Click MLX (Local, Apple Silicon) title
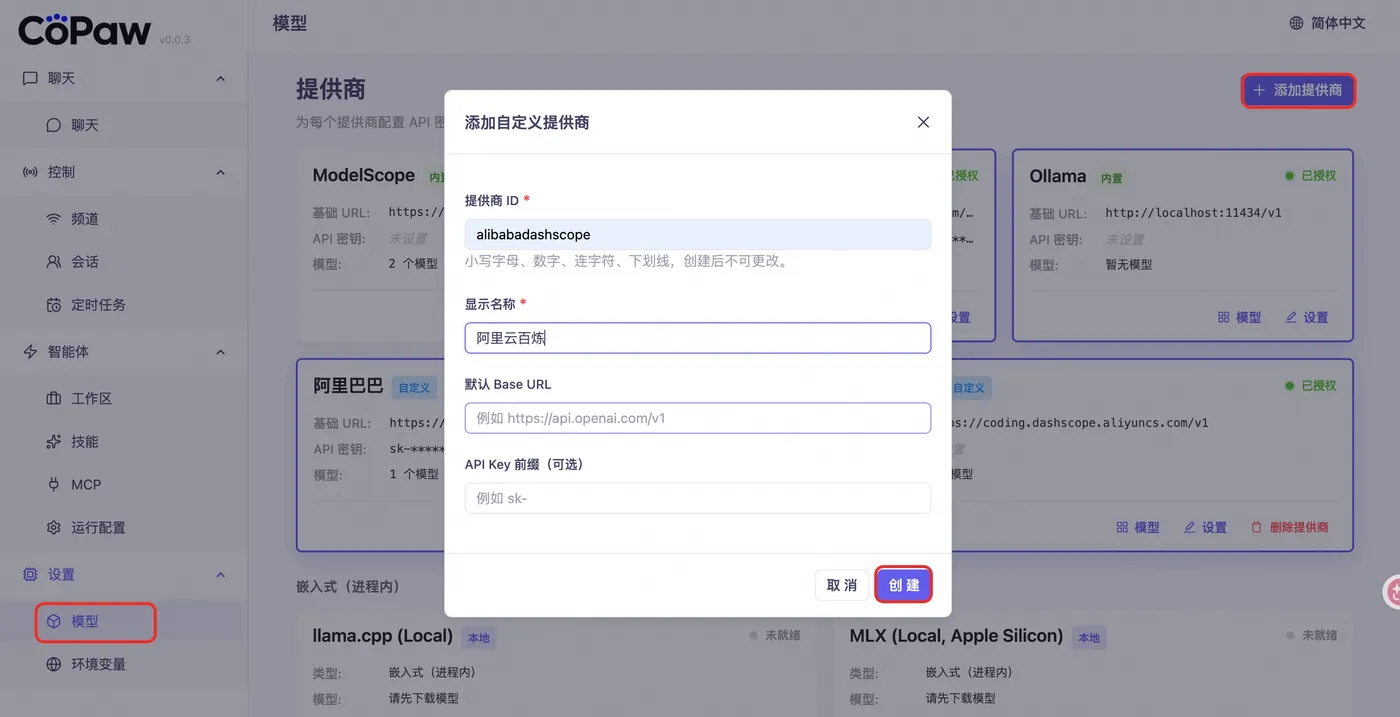 point(956,636)
